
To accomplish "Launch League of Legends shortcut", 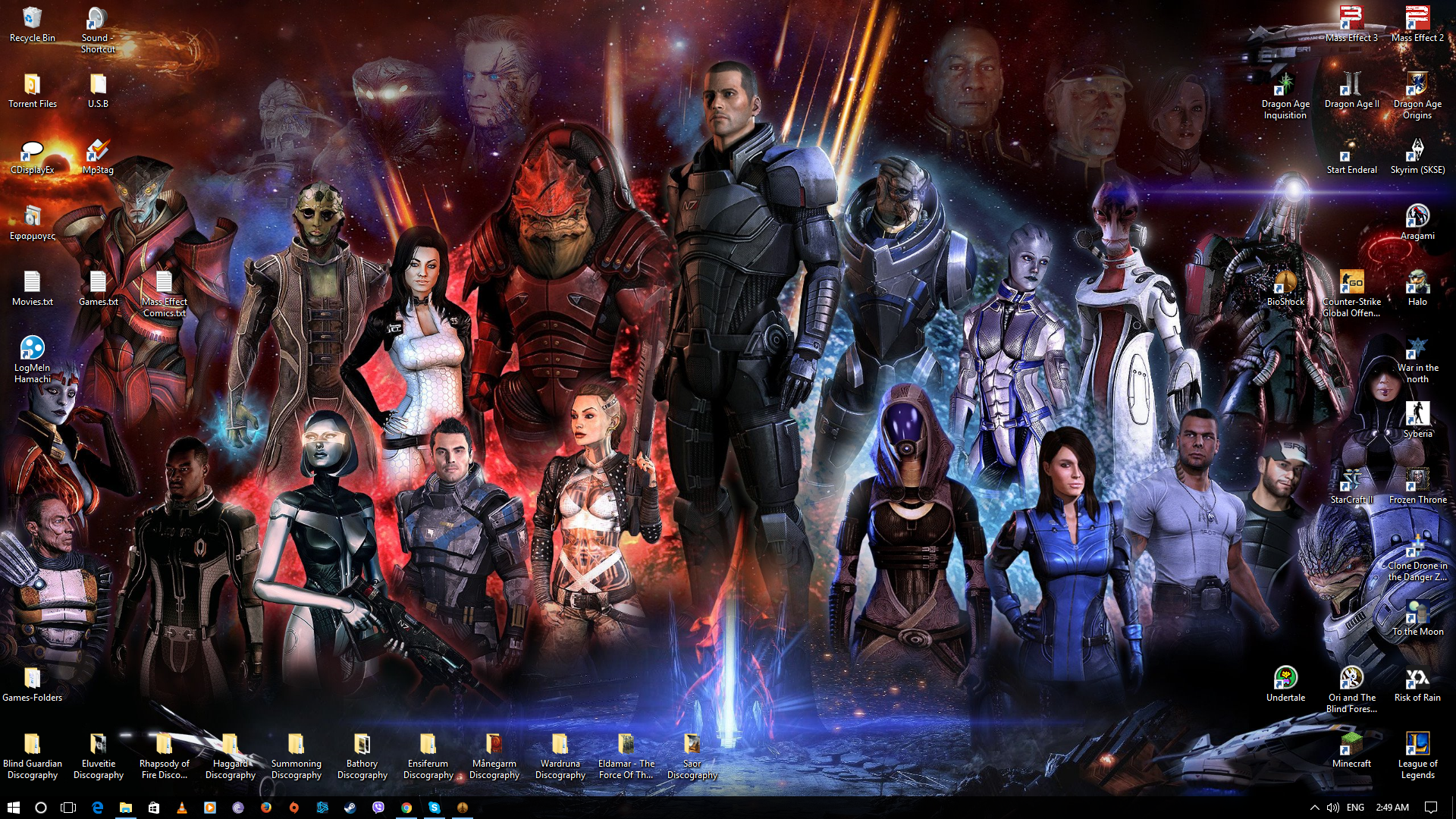I will pos(1417,756).
